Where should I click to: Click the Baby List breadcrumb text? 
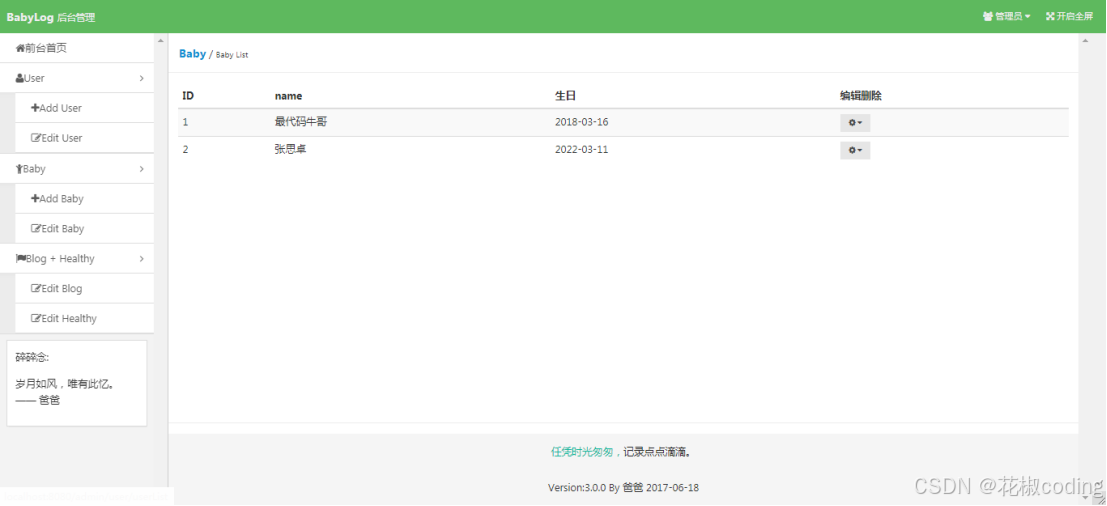[x=232, y=54]
